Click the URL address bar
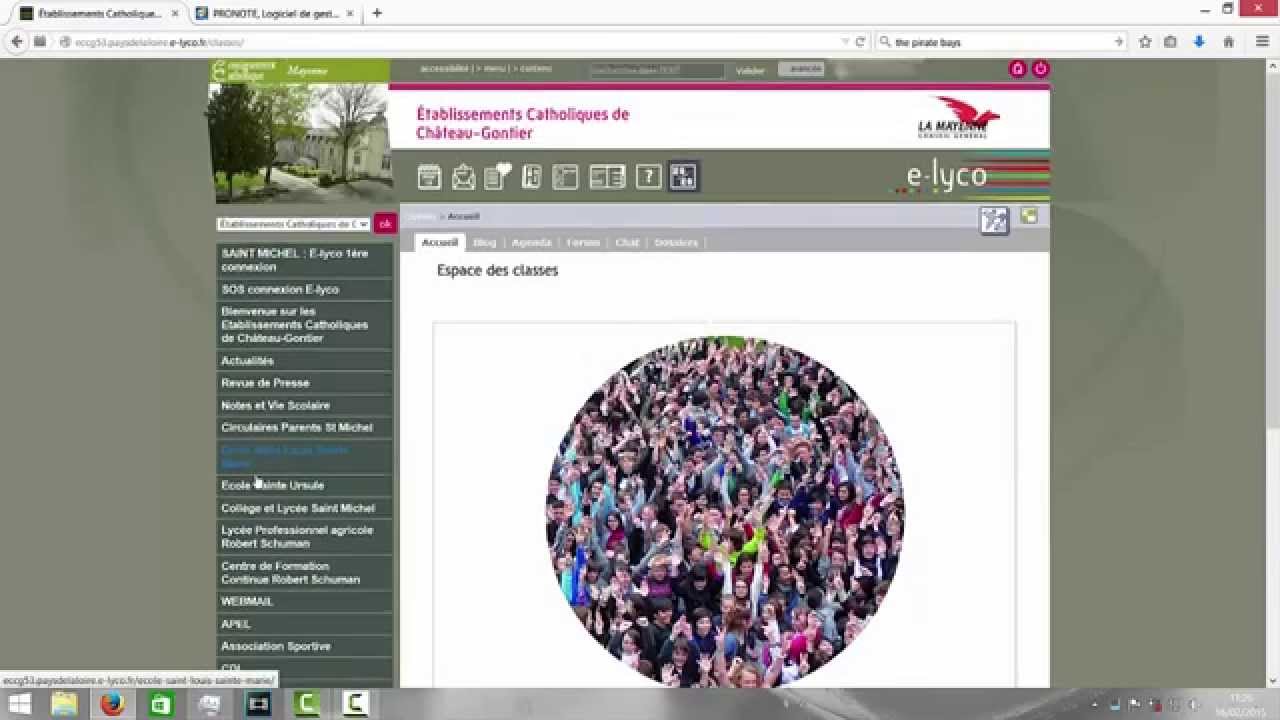 450,42
